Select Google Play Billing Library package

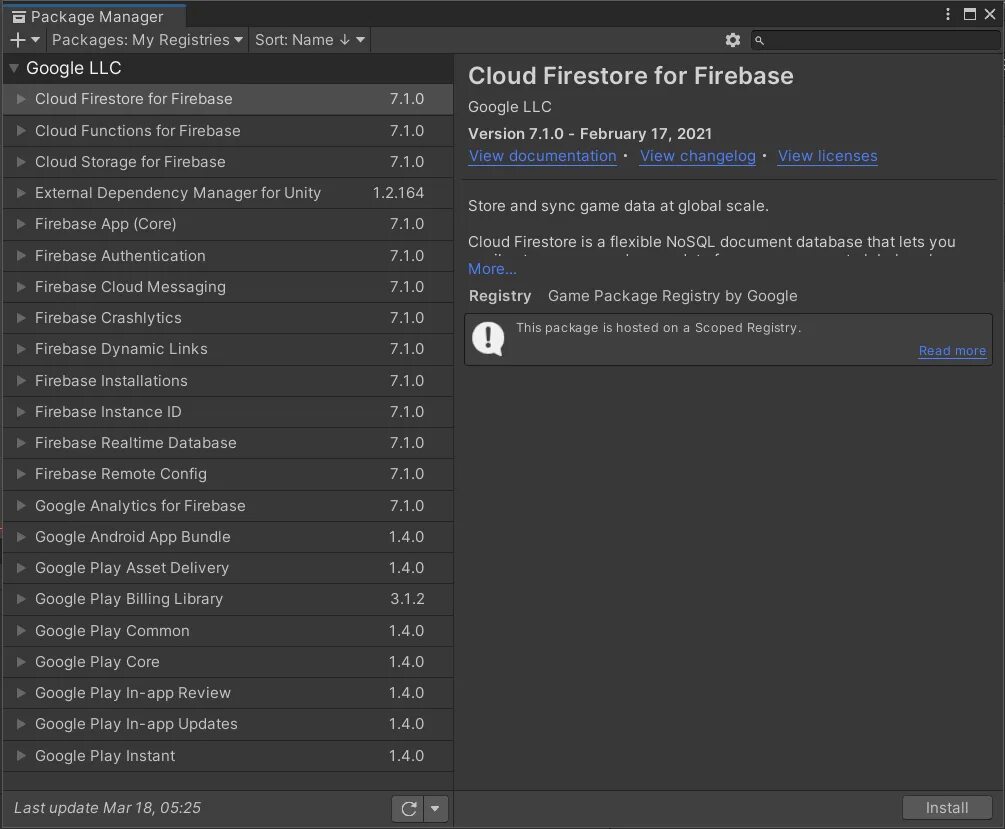[x=228, y=599]
